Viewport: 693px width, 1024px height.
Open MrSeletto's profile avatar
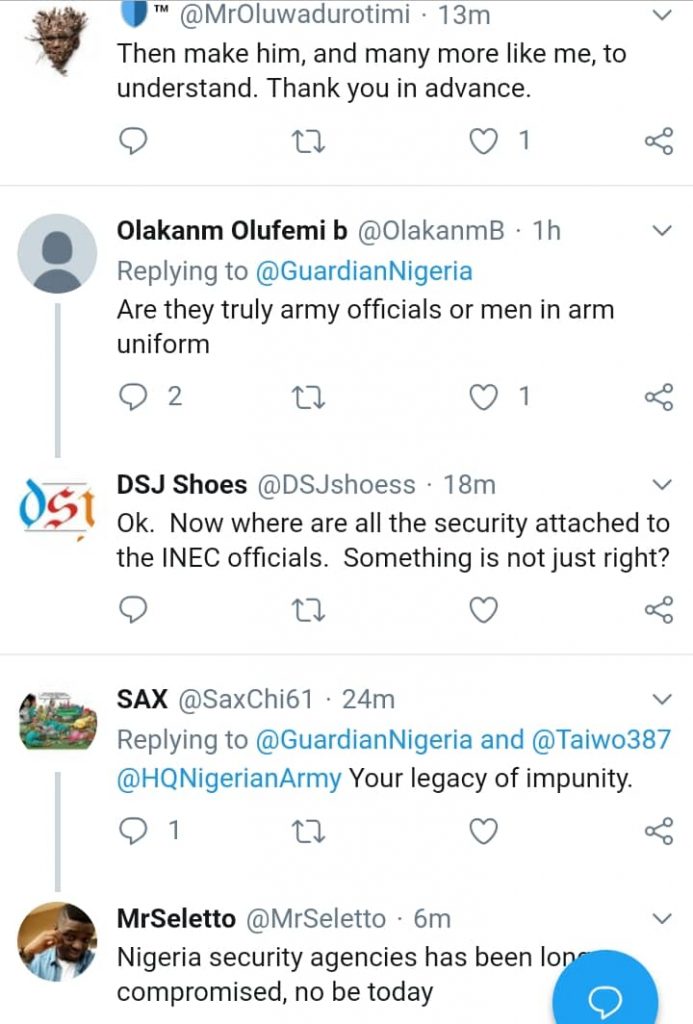57,940
